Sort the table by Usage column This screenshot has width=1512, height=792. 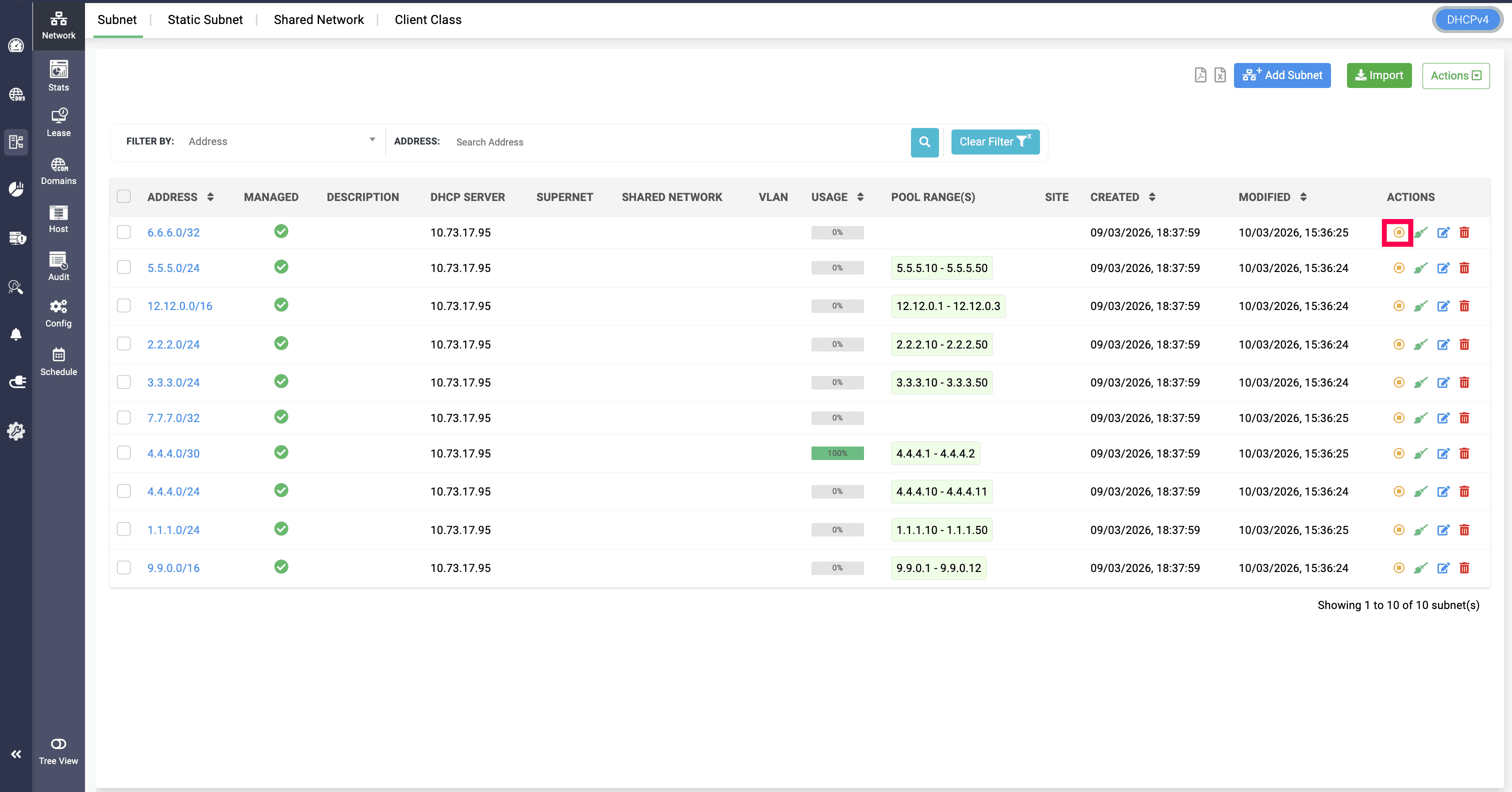(860, 197)
